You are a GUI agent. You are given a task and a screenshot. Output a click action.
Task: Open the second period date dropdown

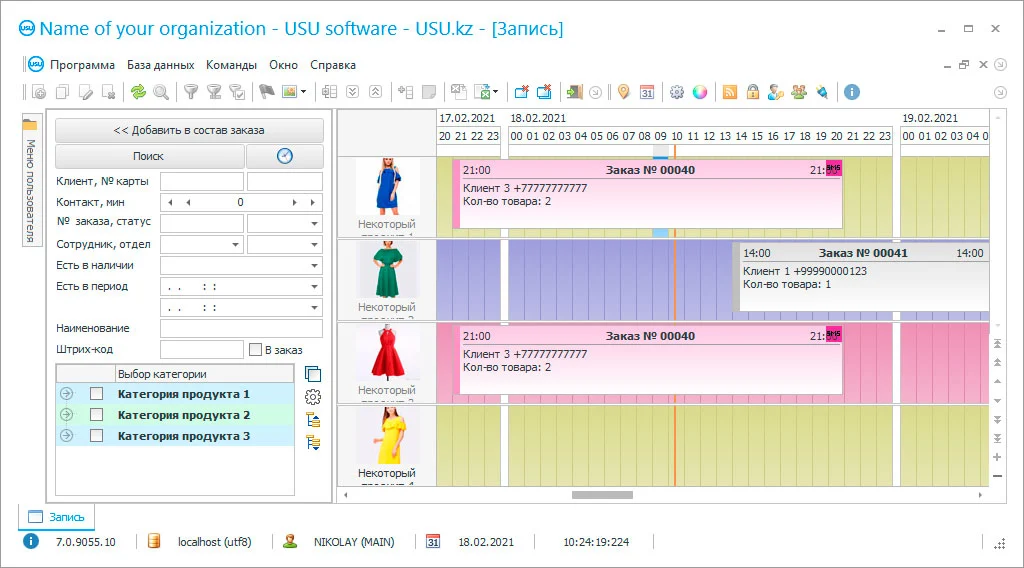pos(314,307)
